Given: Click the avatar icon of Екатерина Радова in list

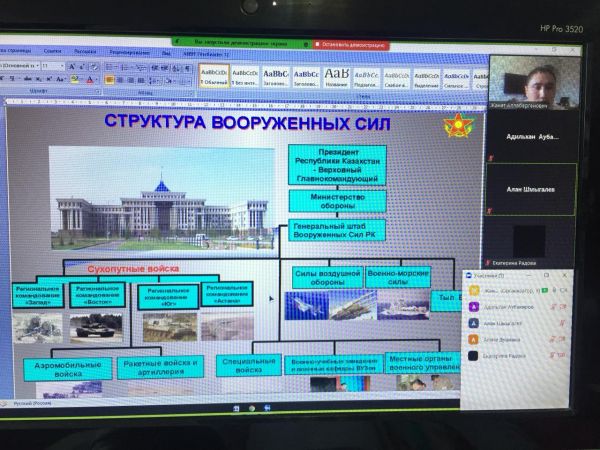Looking at the screenshot, I should 472,355.
